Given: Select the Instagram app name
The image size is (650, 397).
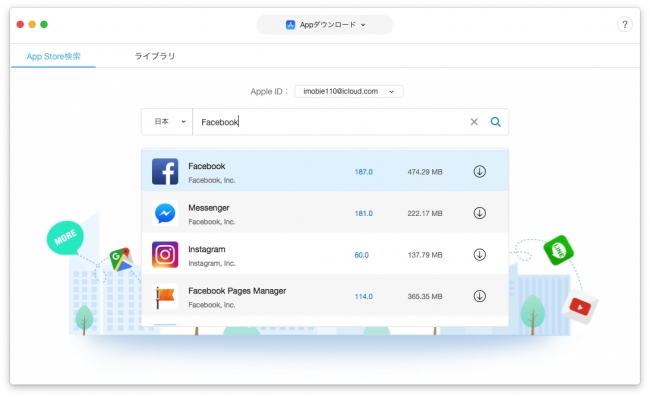Looking at the screenshot, I should coord(207,249).
